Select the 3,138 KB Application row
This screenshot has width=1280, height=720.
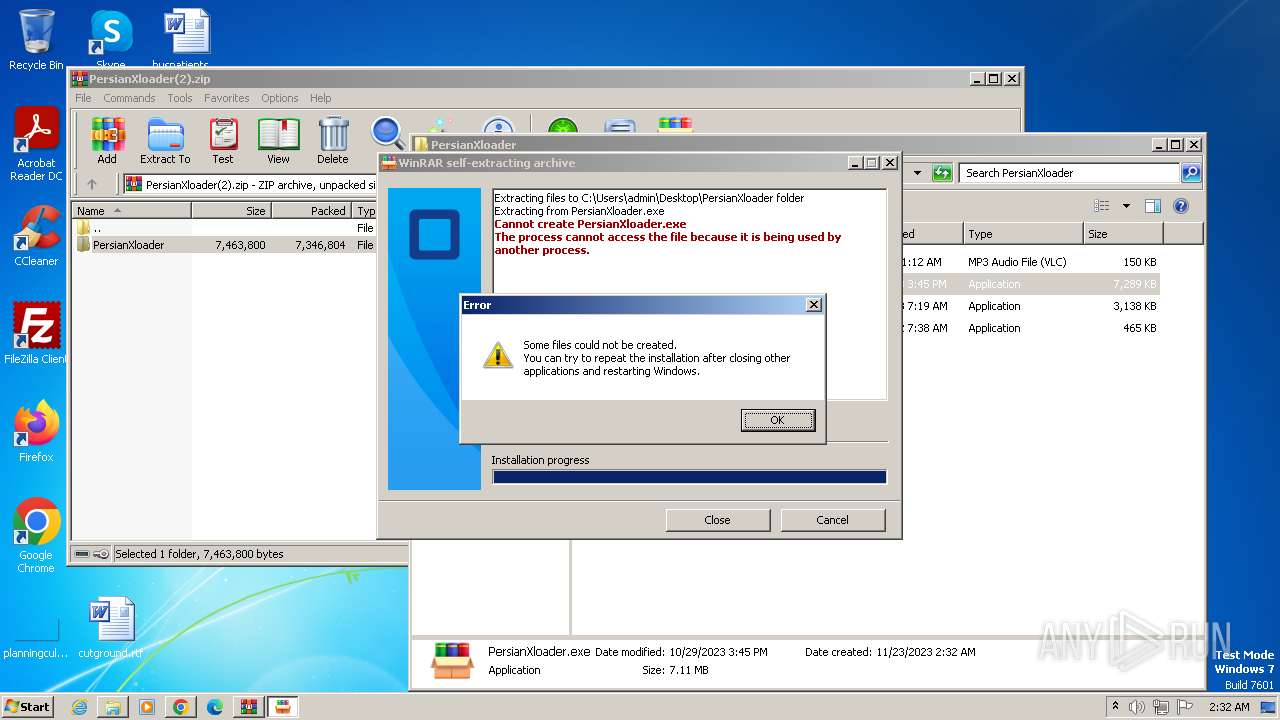pyautogui.click(x=1030, y=306)
